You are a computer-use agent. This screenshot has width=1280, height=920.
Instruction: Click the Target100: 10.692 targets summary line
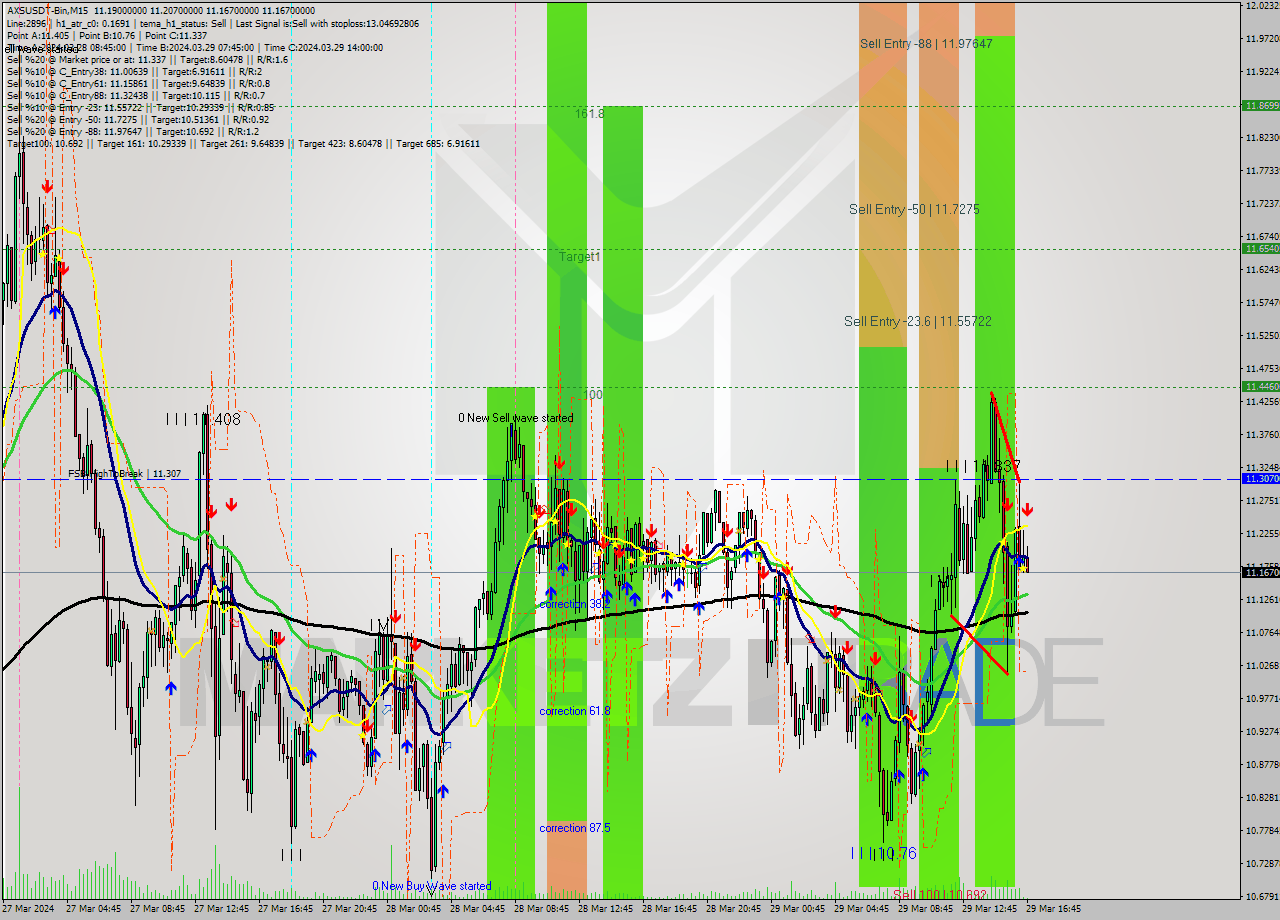[x=243, y=143]
